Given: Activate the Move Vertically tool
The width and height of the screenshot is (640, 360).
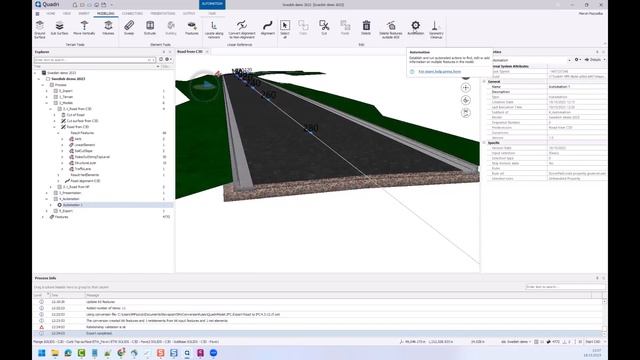Looking at the screenshot, I should 84,28.
